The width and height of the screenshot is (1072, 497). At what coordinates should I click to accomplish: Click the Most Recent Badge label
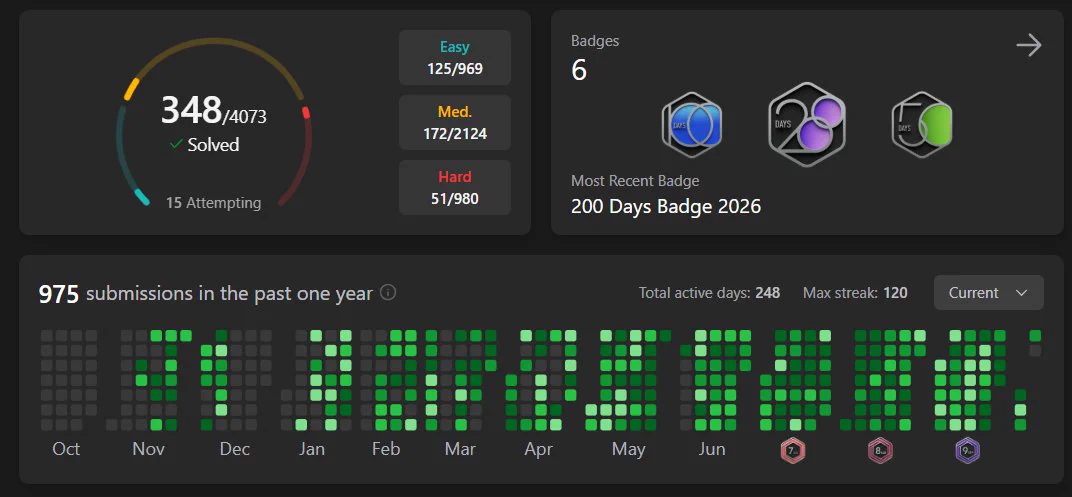point(635,181)
